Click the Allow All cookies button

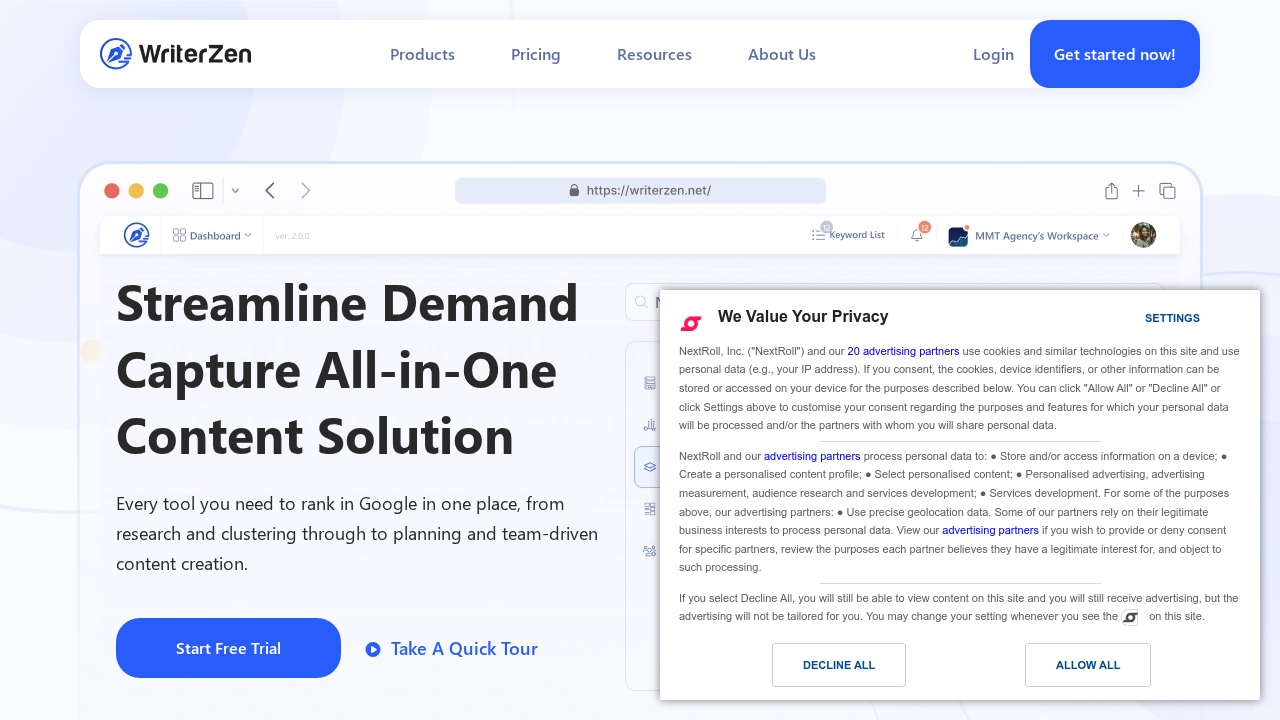tap(1087, 665)
